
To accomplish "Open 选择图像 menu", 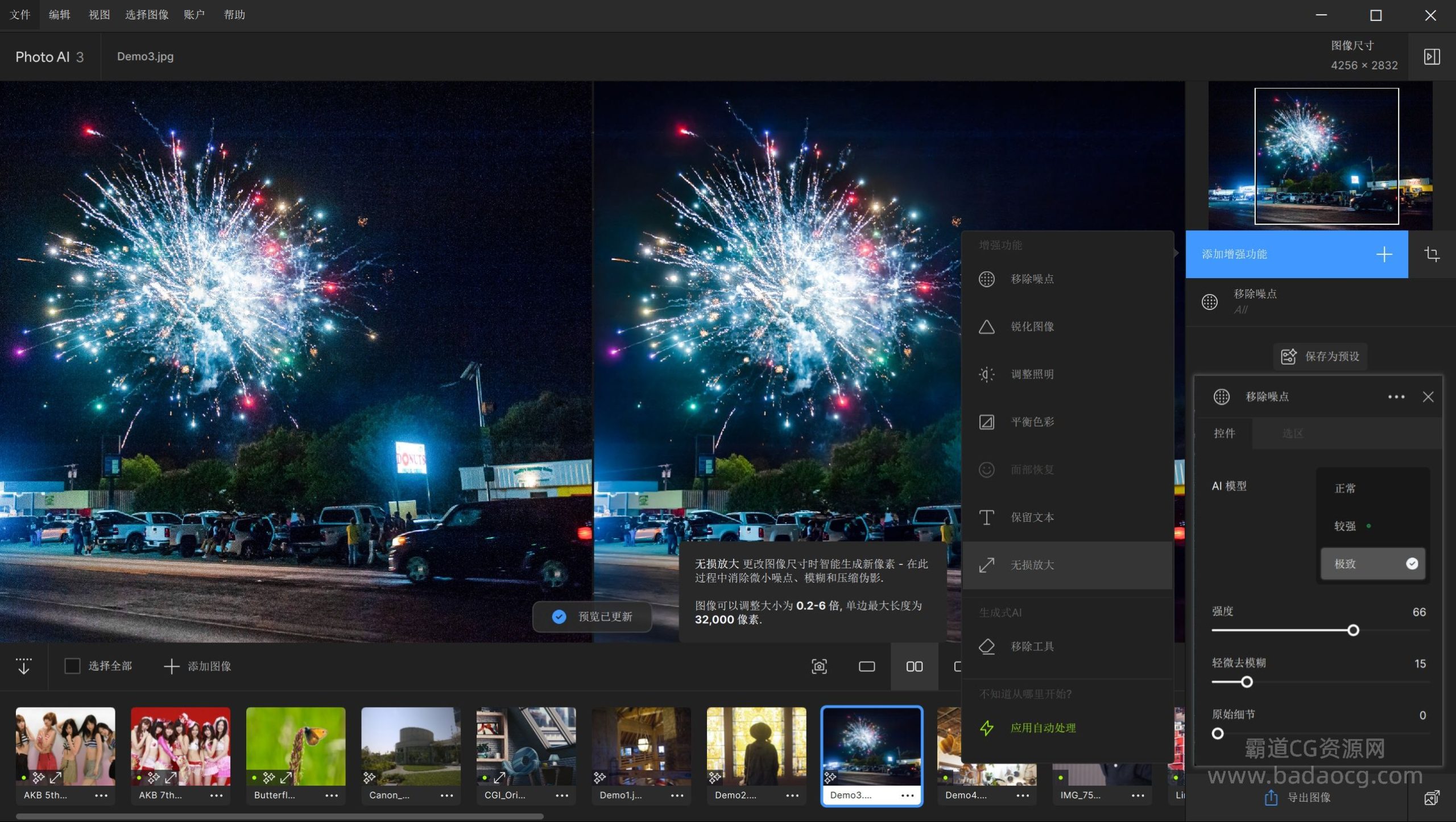I will [147, 15].
